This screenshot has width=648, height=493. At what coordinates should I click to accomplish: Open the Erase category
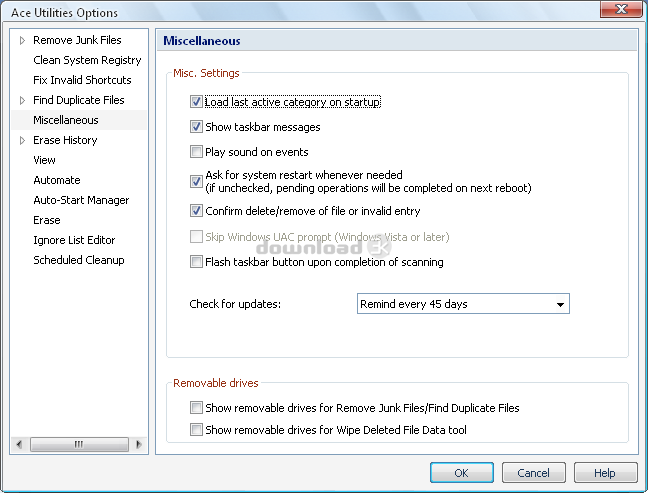click(x=47, y=220)
